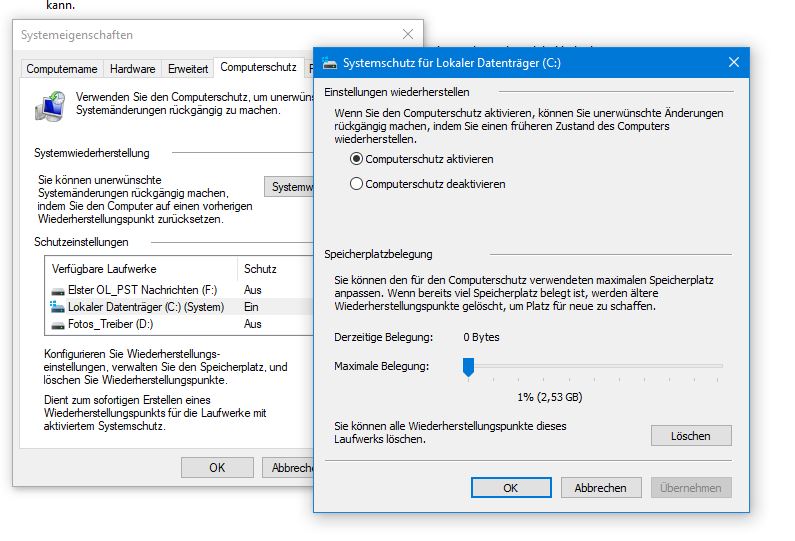Click drive icon in Systemschutz title bar
This screenshot has height=541, width=795.
point(330,63)
